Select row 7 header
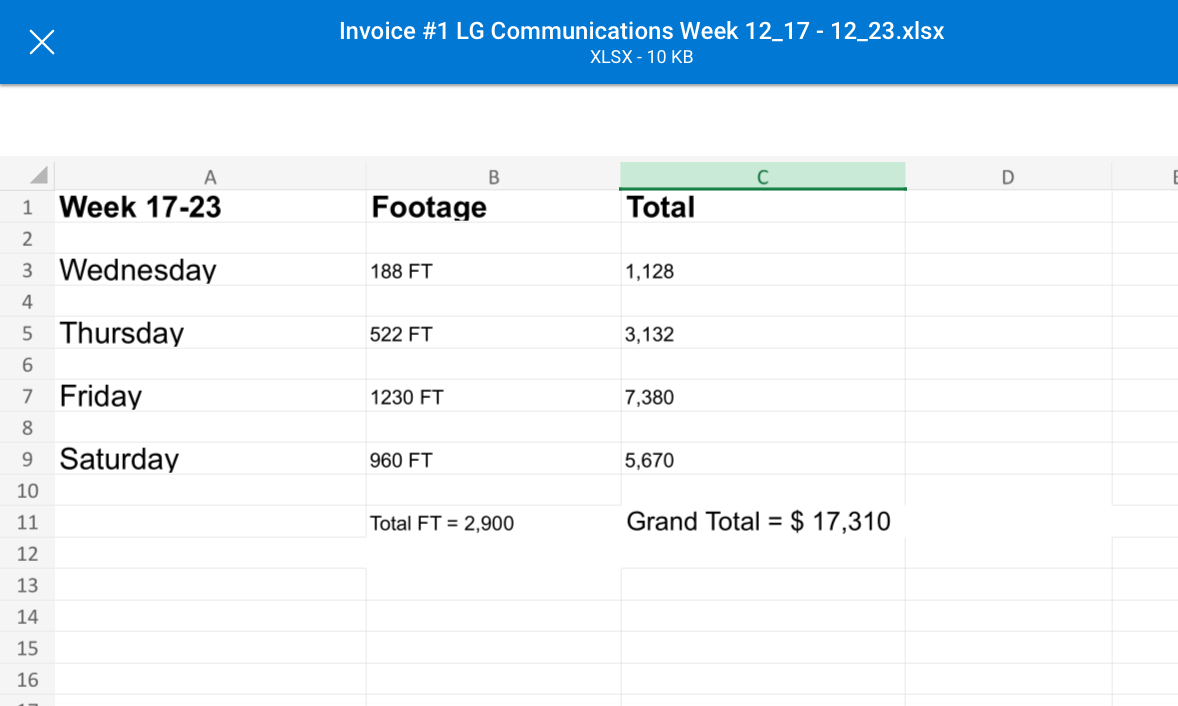This screenshot has width=1178, height=706. (27, 396)
